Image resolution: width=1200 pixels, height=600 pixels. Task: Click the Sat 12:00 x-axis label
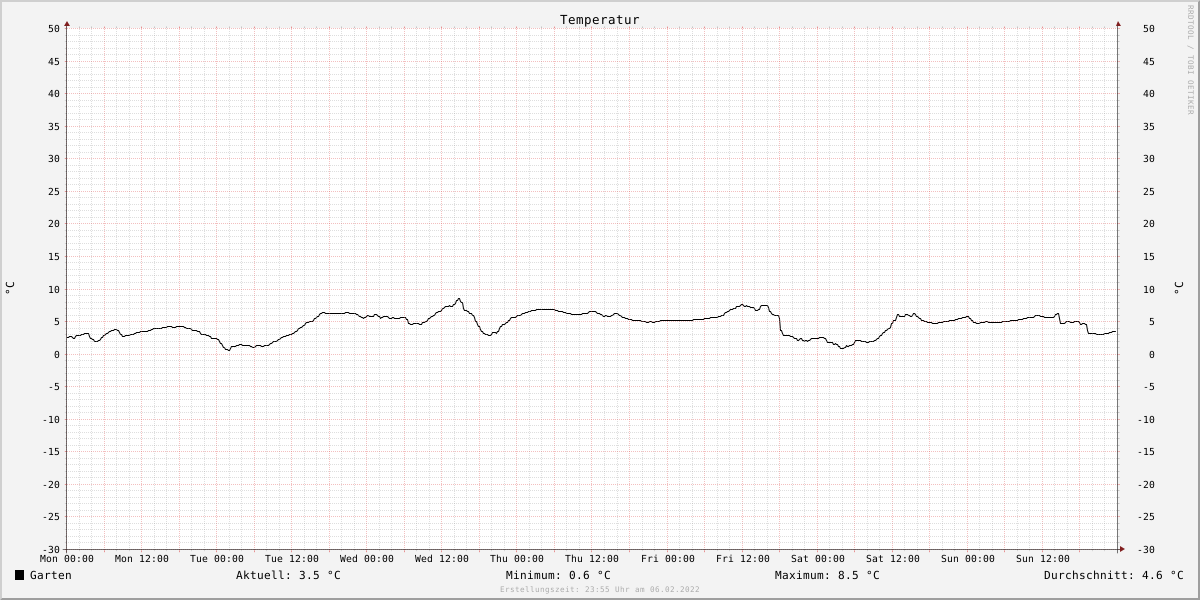tap(893, 558)
